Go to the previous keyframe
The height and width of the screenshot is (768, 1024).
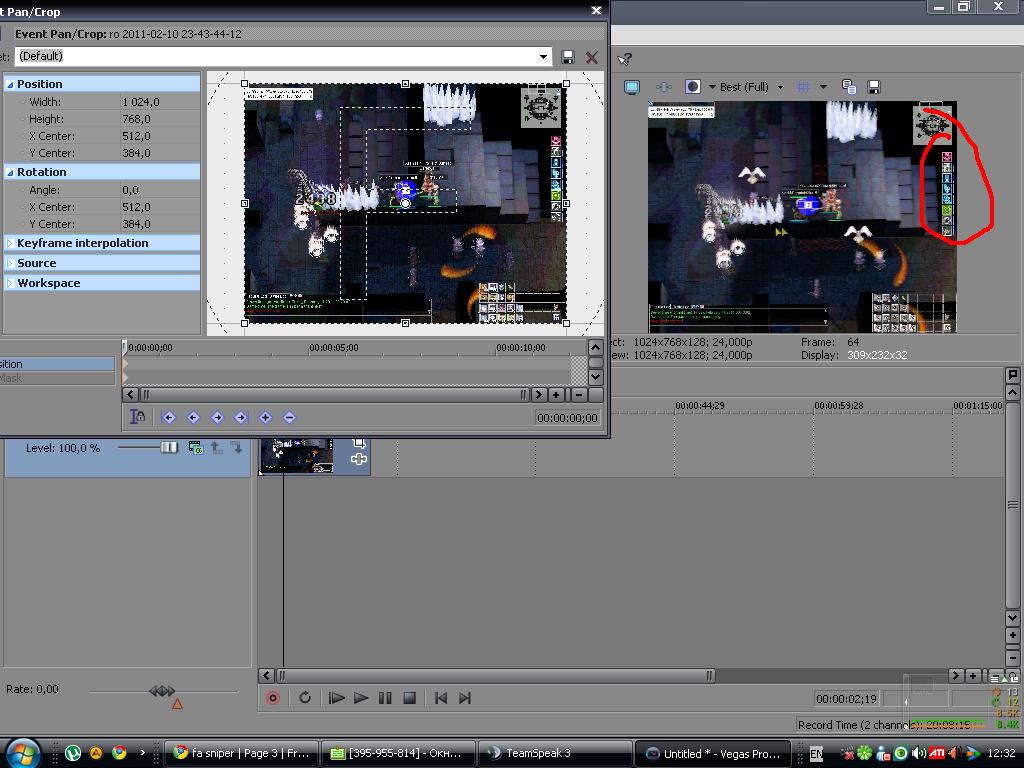(193, 417)
